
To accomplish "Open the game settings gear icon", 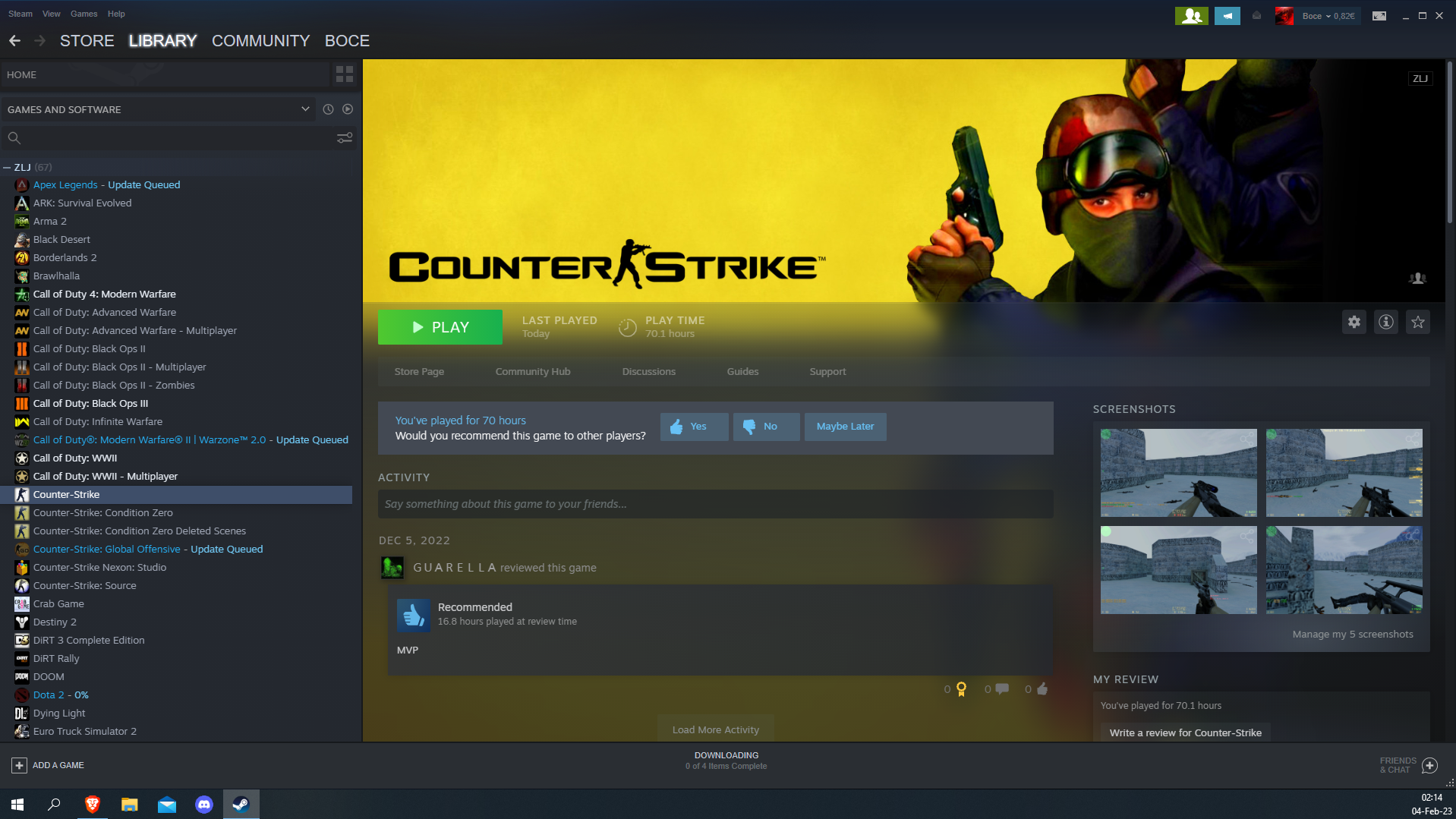I will [x=1354, y=323].
